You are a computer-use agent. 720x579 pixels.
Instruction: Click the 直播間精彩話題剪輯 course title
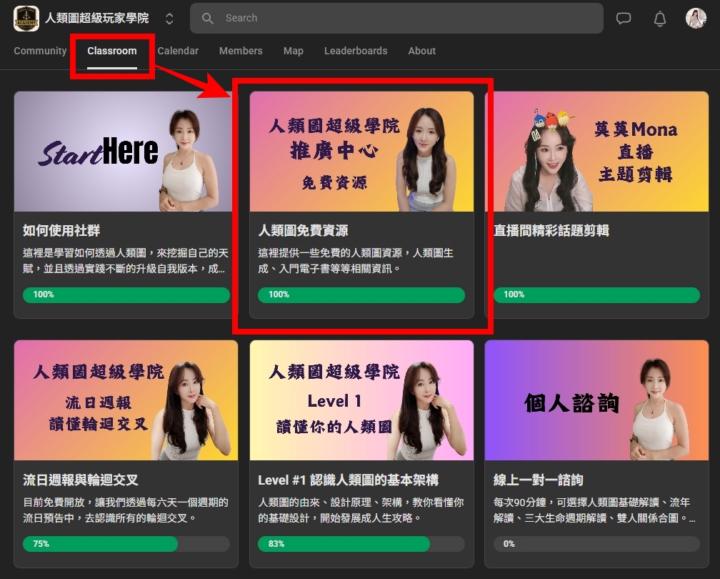[551, 230]
